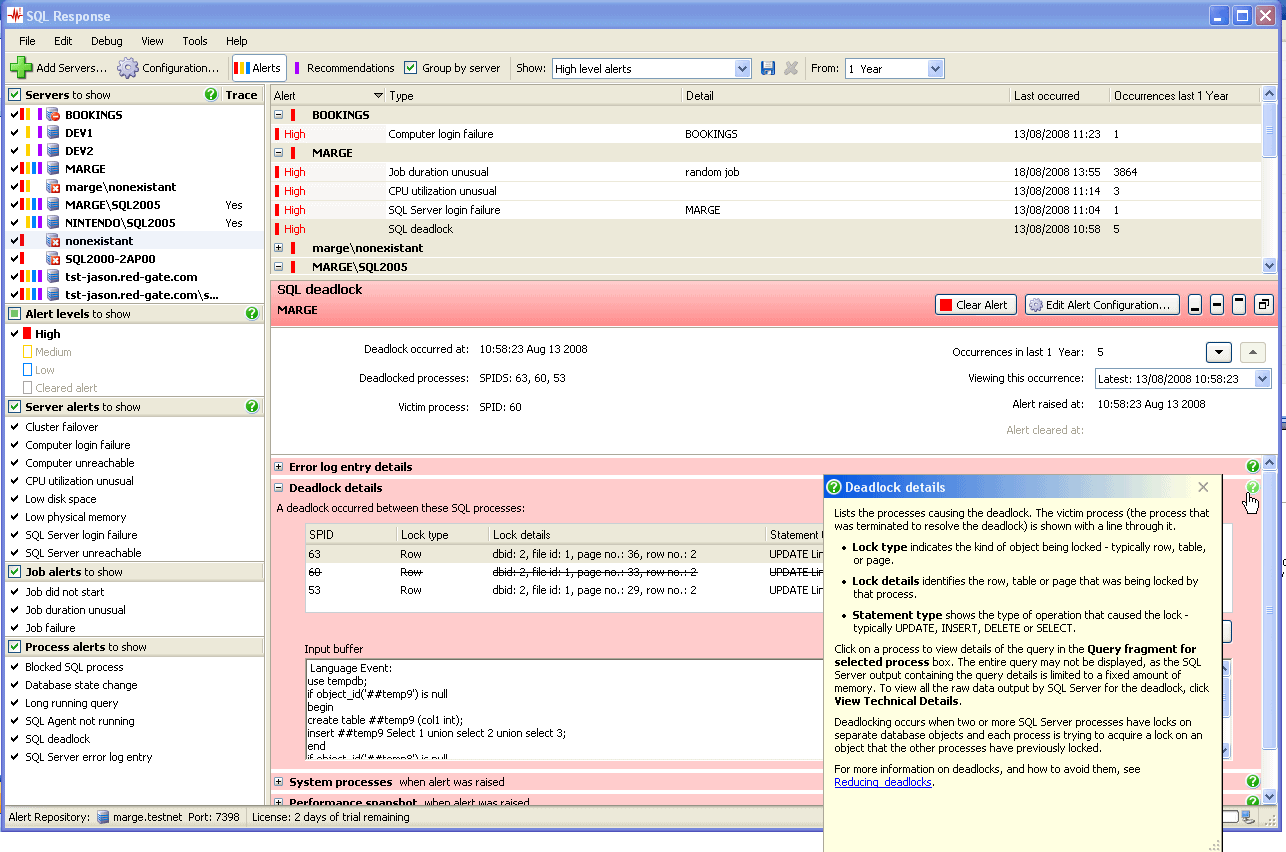Expand the MARGE\SQL2005 alert group
Viewport: 1286px width, 852px height.
[278, 267]
